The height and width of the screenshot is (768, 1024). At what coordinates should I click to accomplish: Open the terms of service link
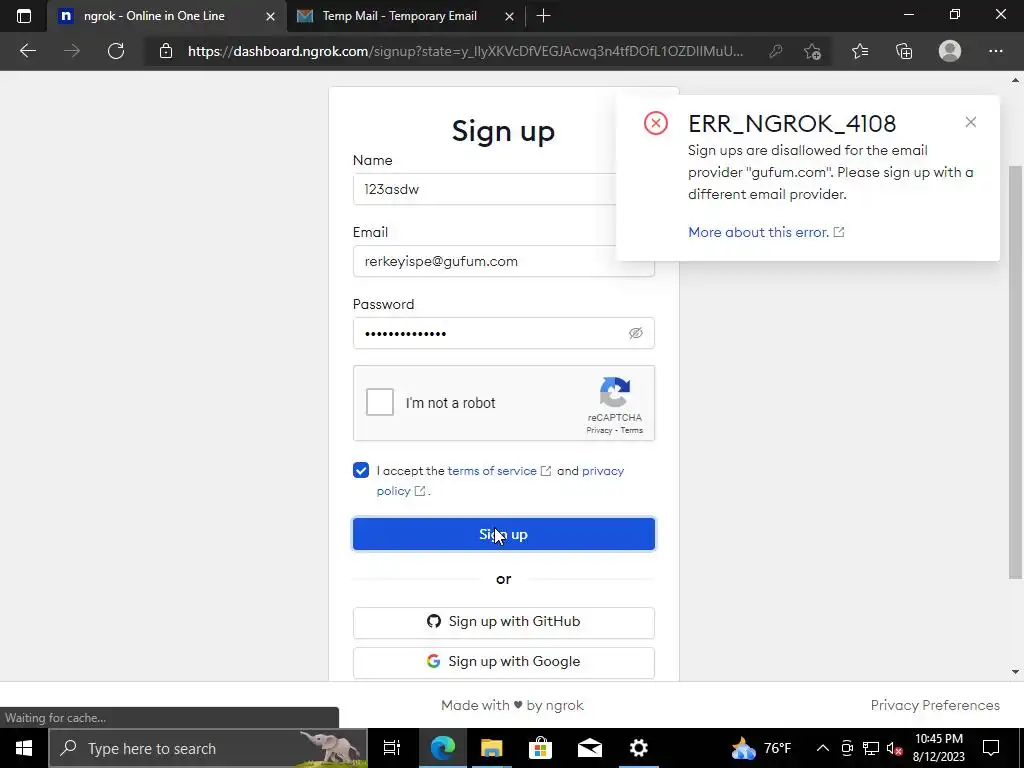click(x=499, y=471)
